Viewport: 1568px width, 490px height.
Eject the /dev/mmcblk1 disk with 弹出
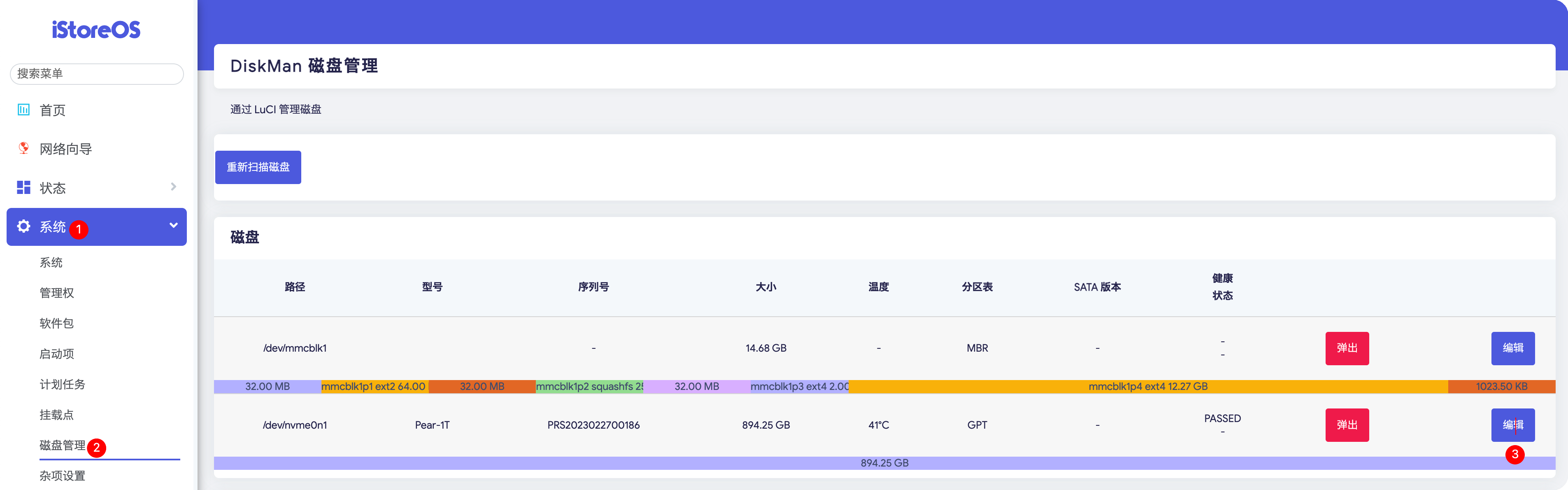[1347, 348]
